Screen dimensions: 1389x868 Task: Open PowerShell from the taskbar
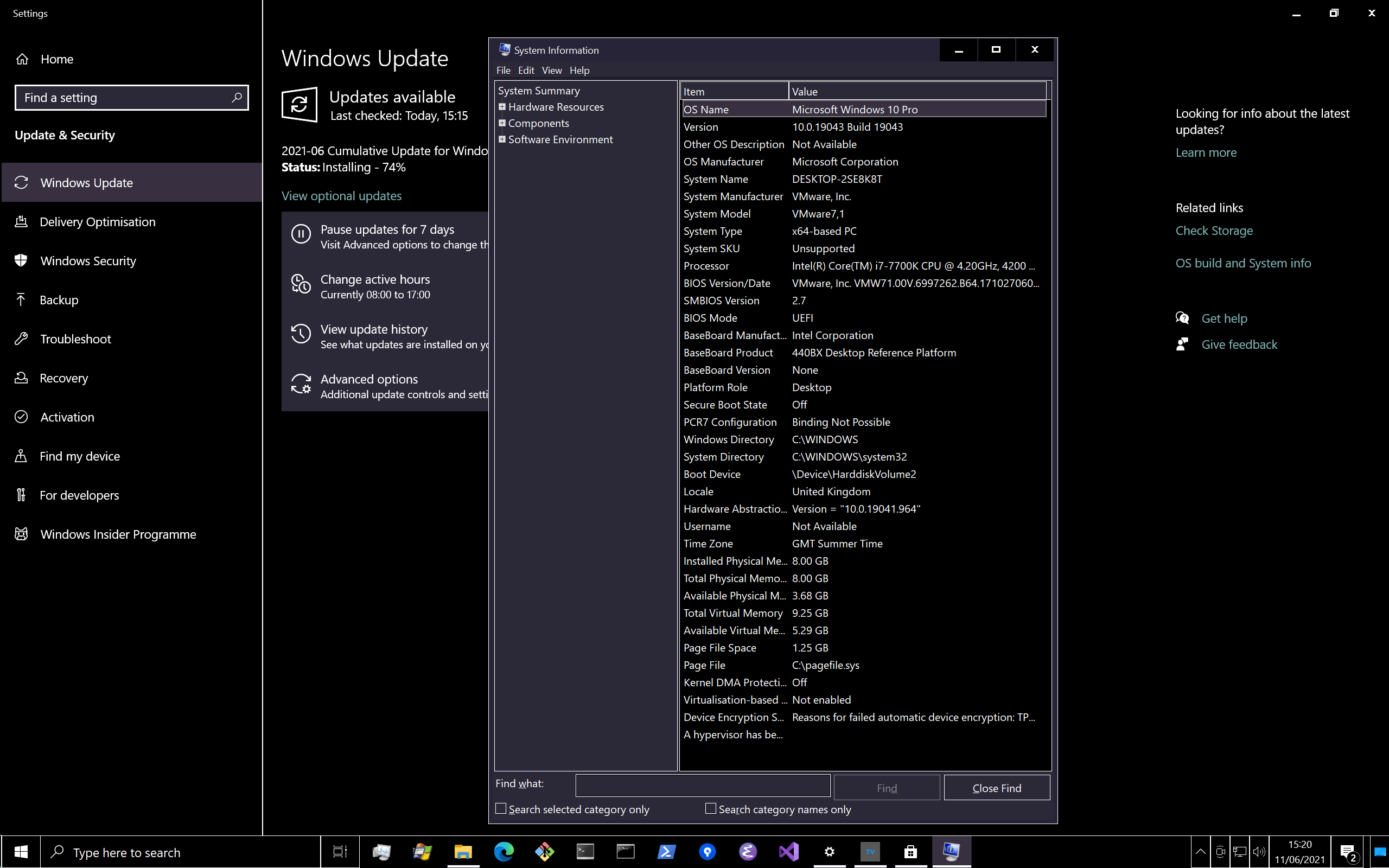tap(666, 852)
